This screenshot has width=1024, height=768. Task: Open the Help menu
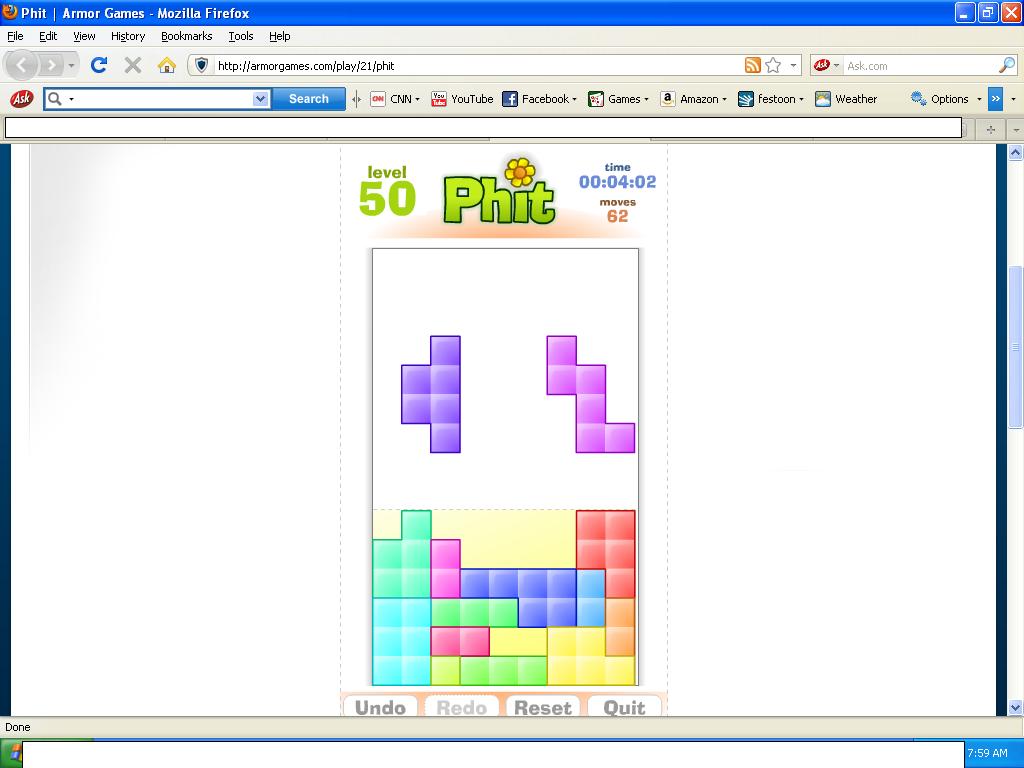tap(280, 36)
